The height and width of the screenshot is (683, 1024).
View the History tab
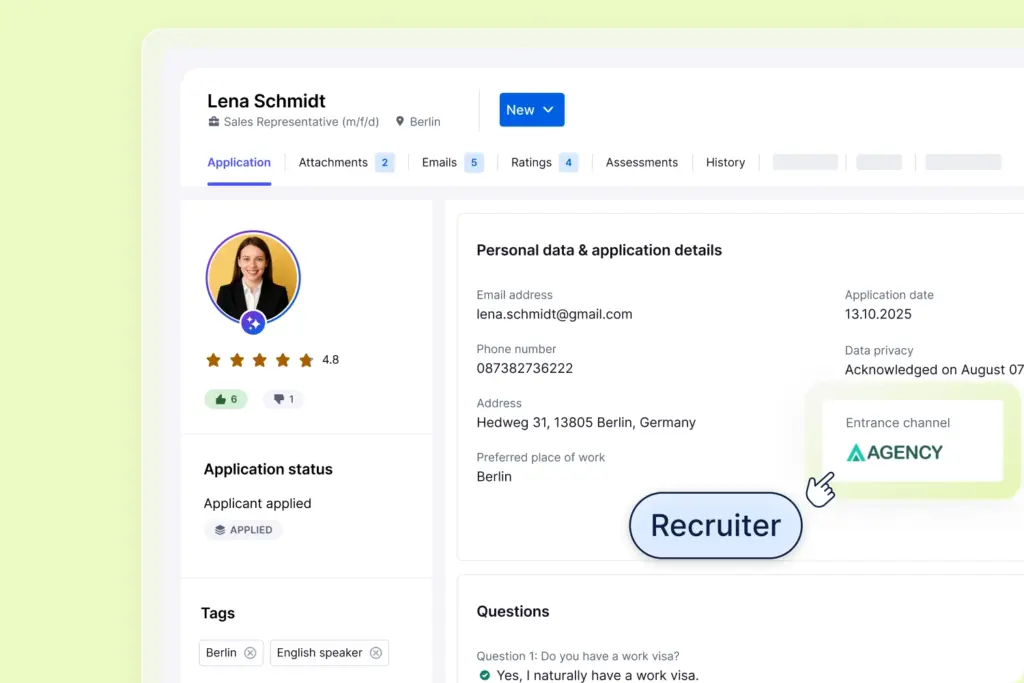(x=725, y=162)
